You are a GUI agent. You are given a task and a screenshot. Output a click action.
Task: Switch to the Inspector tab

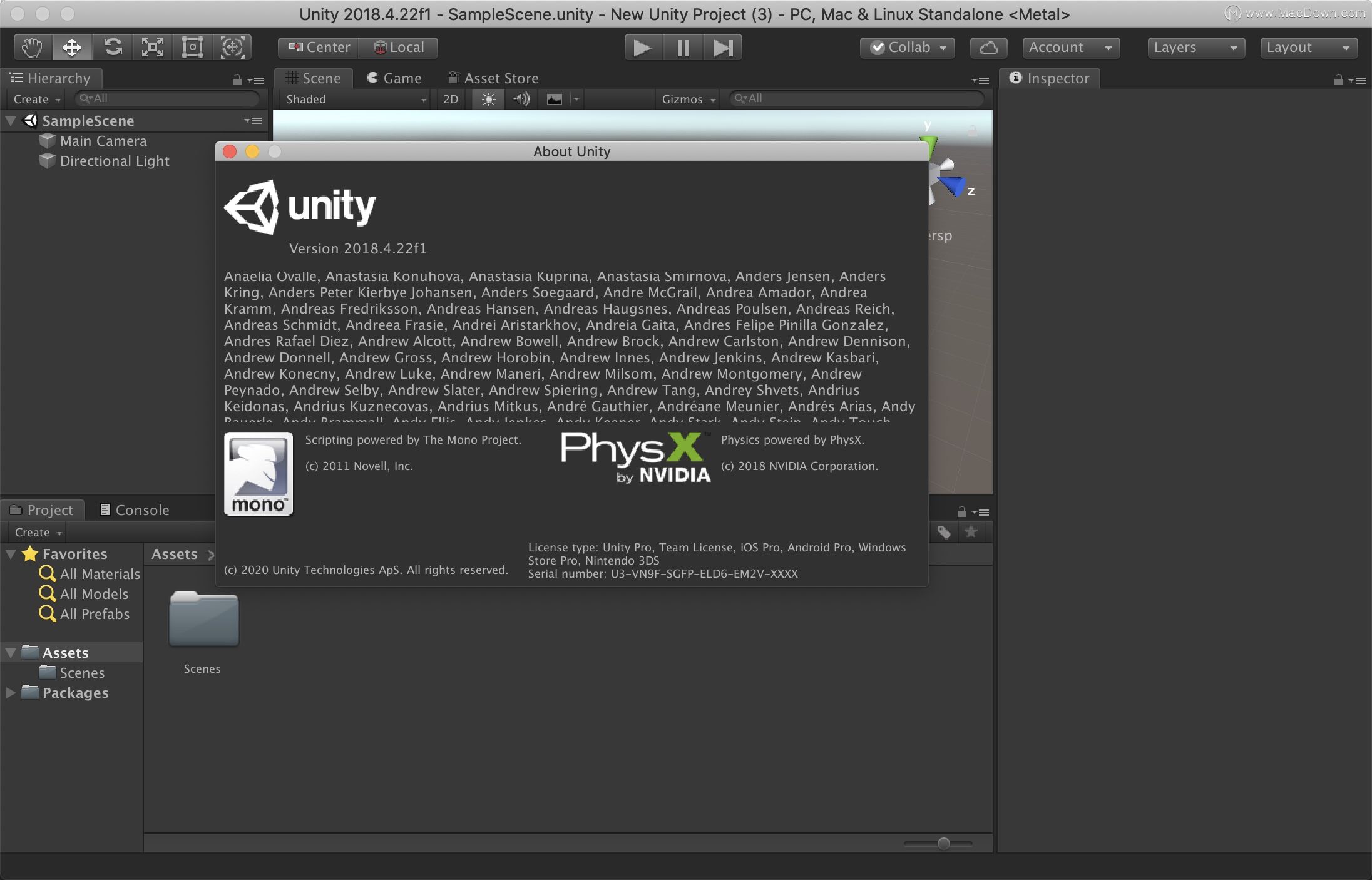click(1050, 78)
